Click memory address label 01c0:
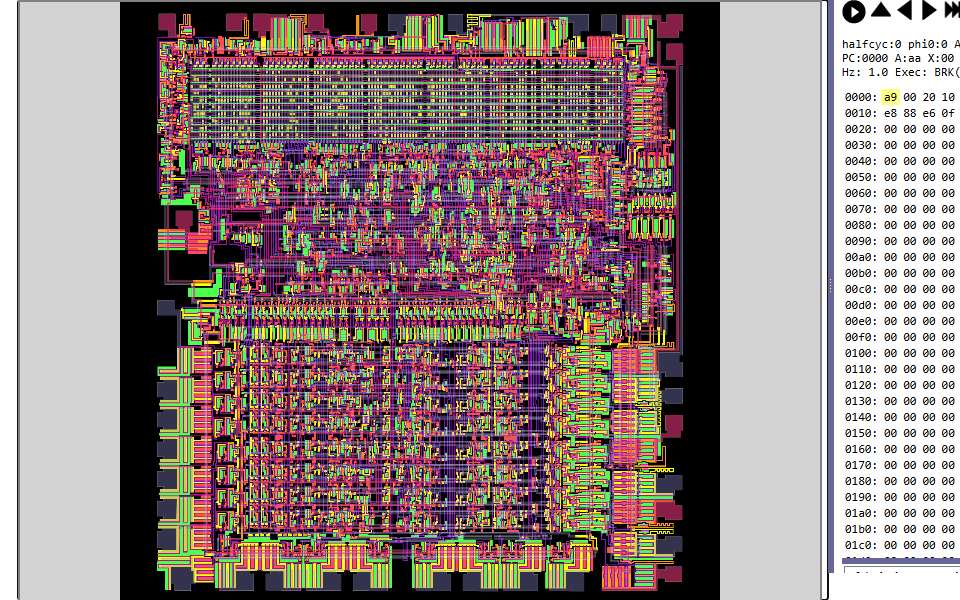960x600 pixels. point(861,545)
